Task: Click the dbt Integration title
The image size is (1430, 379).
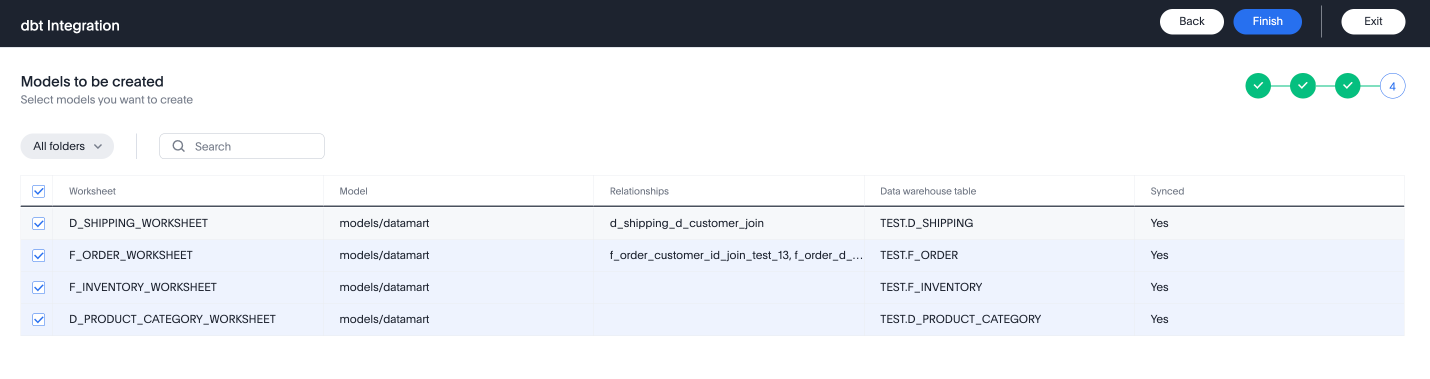Action: click(x=70, y=25)
